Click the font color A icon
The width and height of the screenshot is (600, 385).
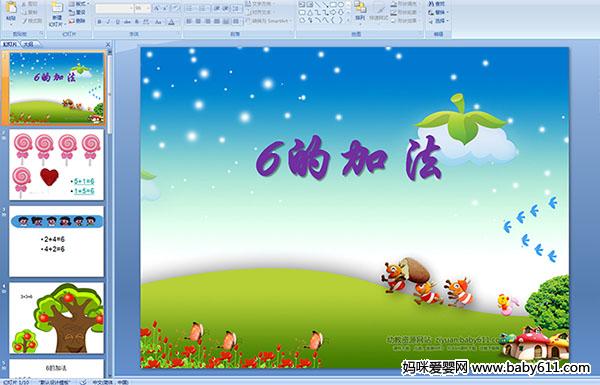point(171,22)
